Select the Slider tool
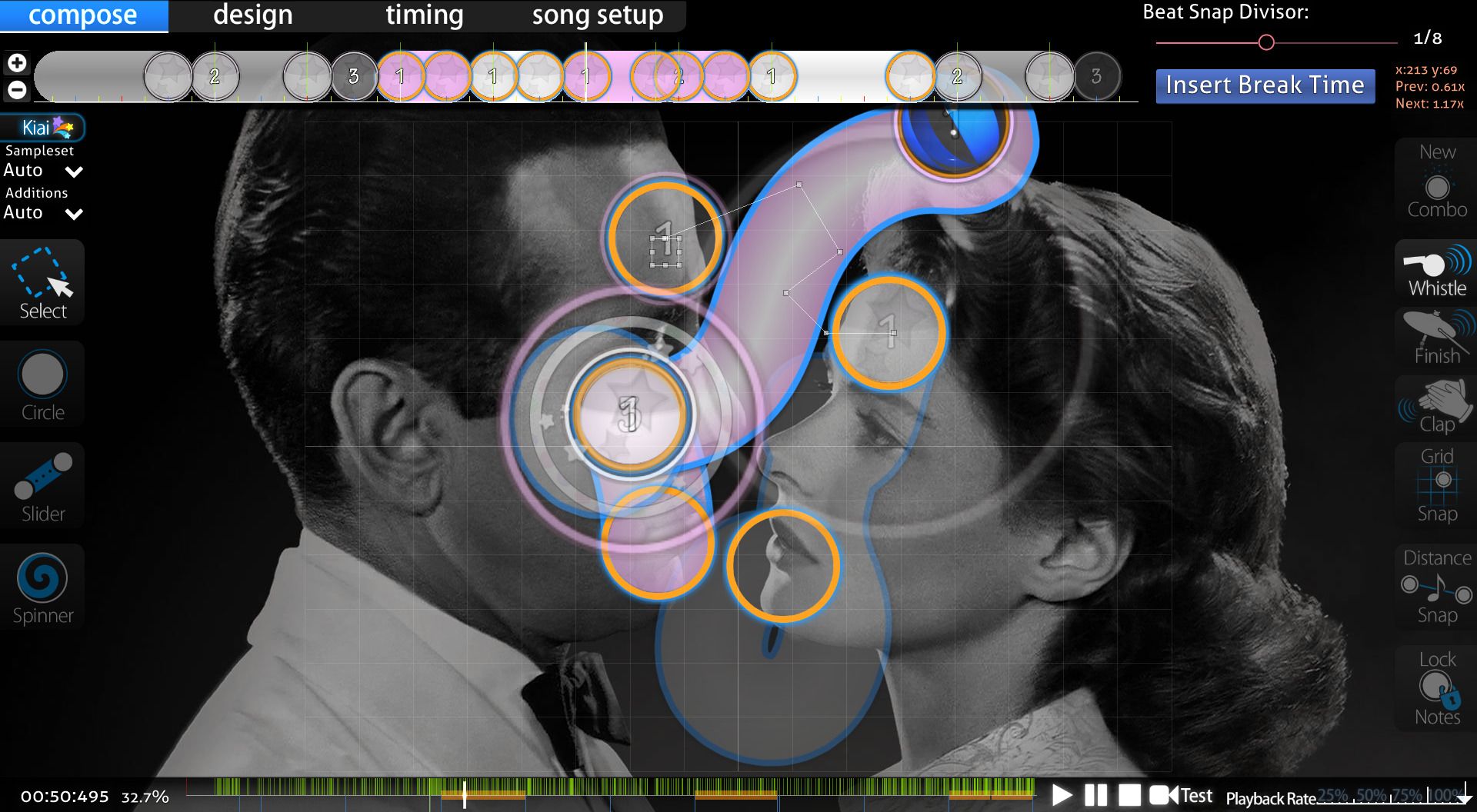 click(42, 486)
